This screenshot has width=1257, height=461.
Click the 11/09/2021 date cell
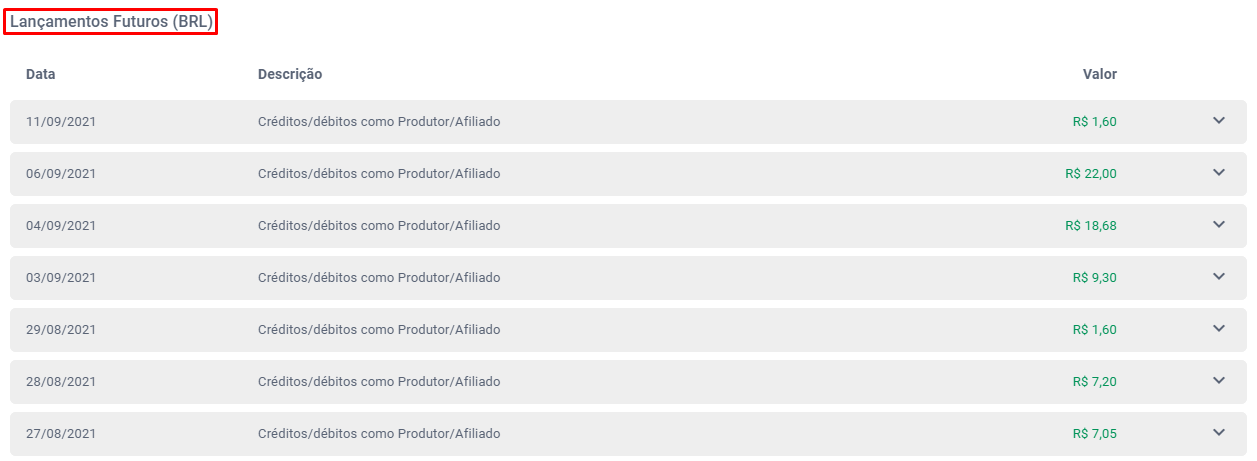click(x=61, y=122)
